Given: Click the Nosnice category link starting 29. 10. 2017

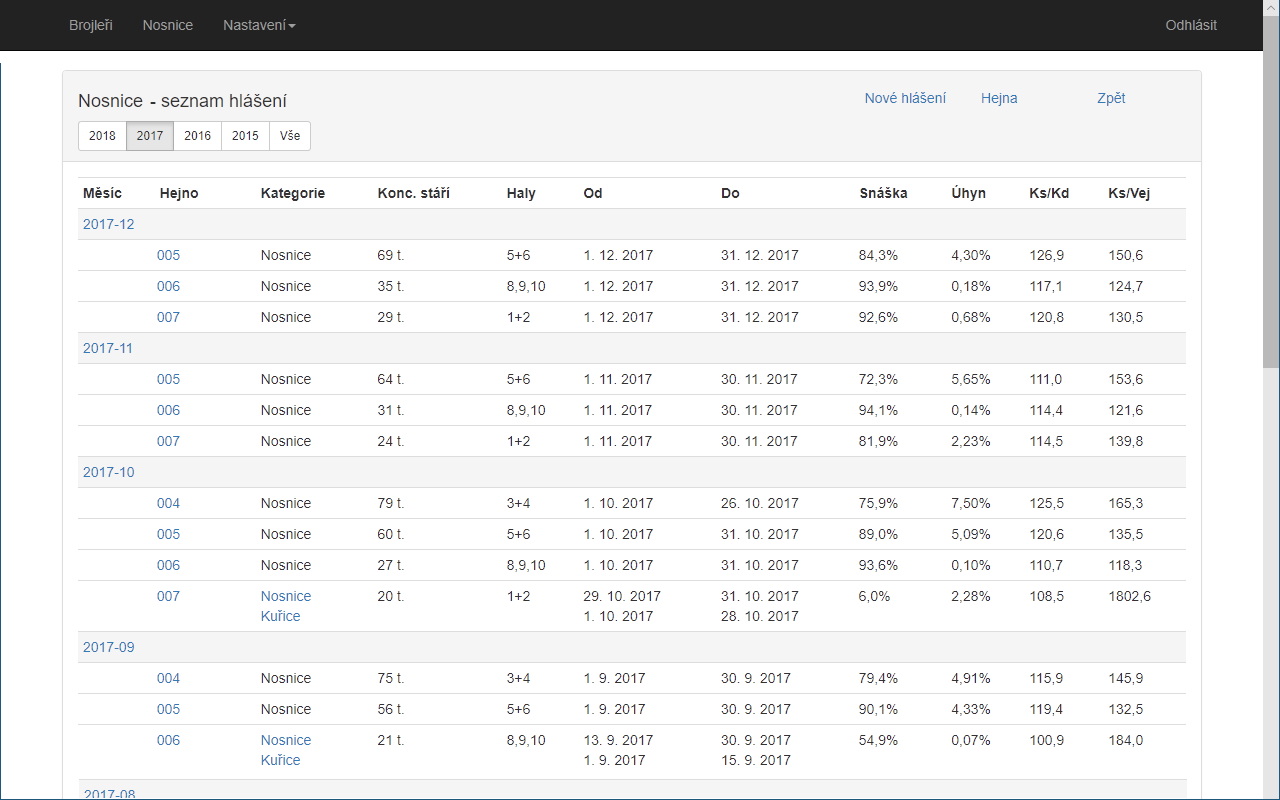Looking at the screenshot, I should pyautogui.click(x=286, y=596).
